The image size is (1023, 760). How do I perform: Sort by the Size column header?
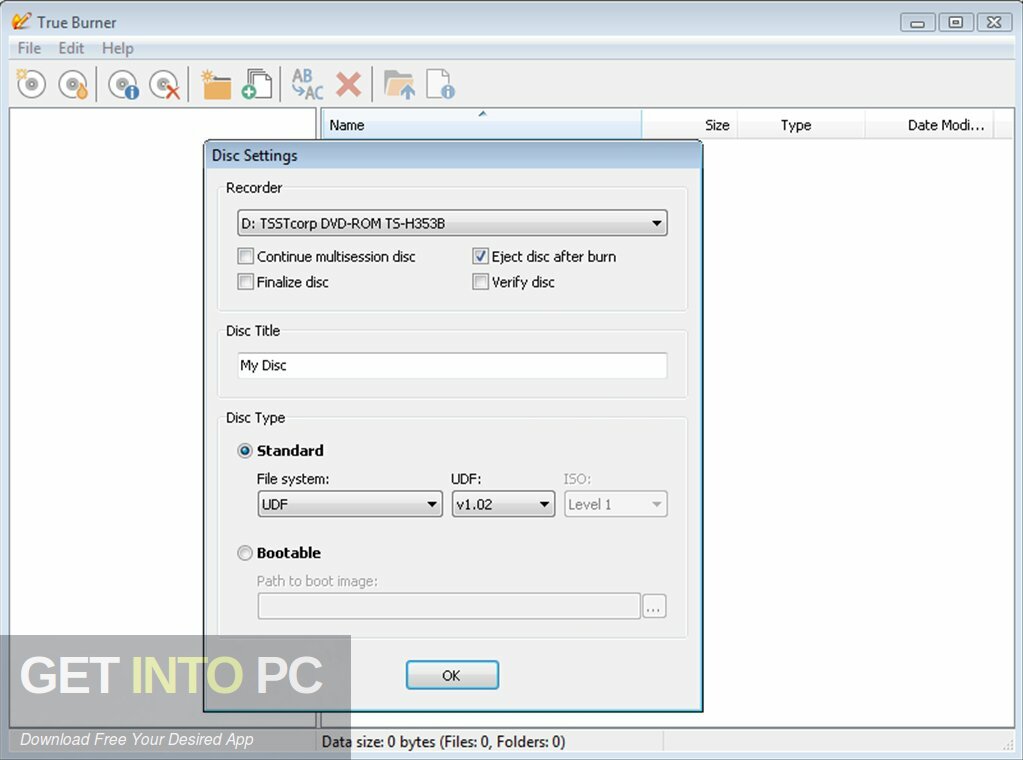coord(690,125)
